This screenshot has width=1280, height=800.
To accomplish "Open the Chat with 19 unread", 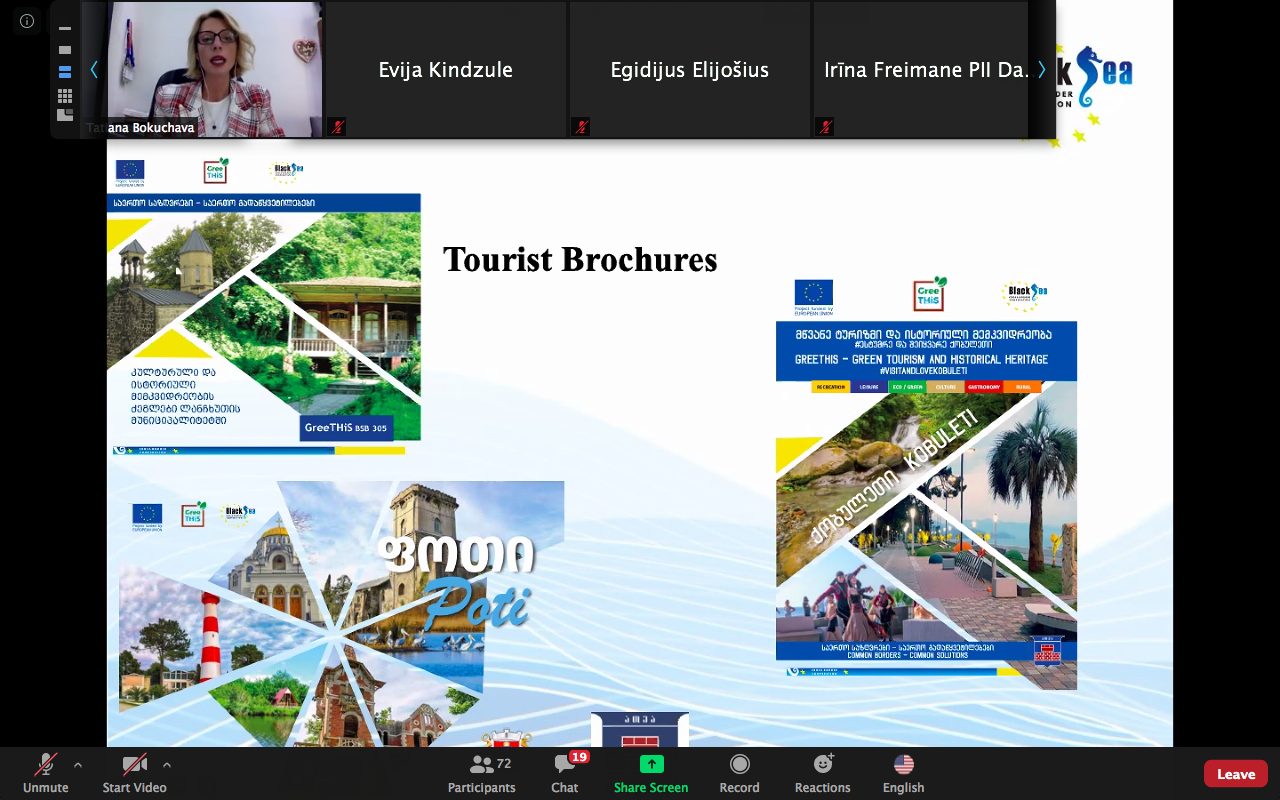I will click(565, 773).
